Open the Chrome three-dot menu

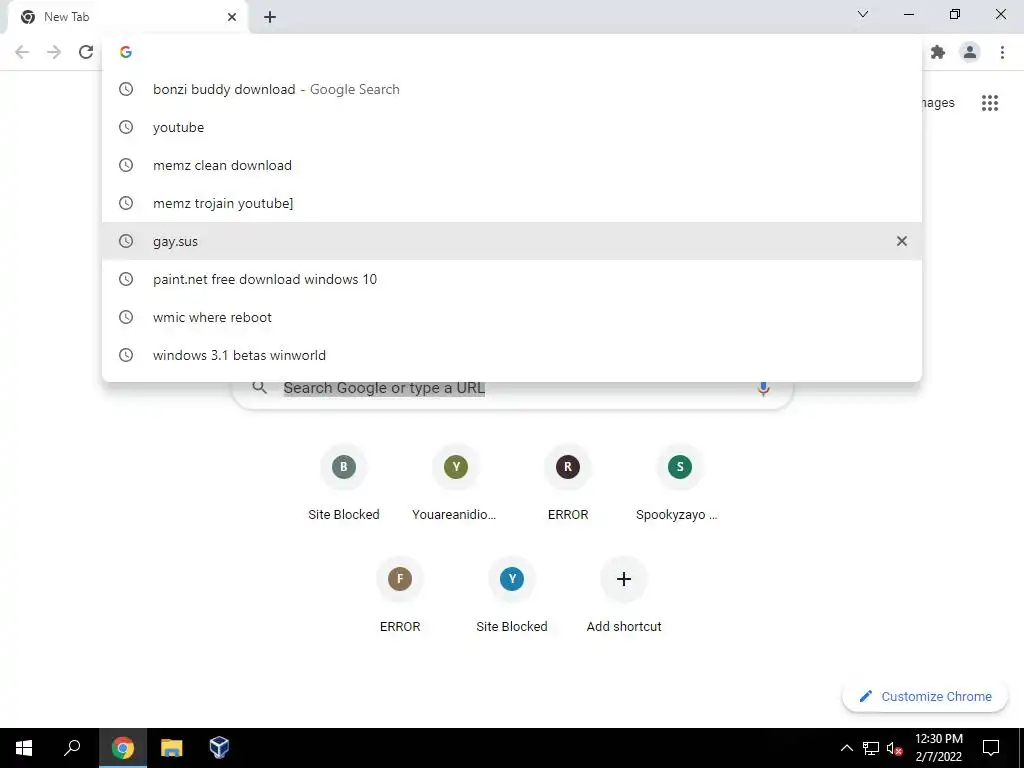1002,52
